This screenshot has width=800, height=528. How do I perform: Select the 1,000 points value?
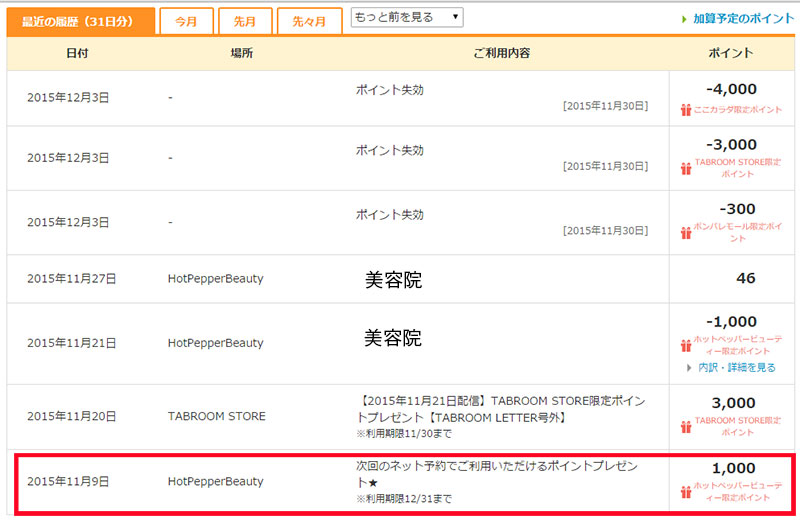[x=734, y=468]
